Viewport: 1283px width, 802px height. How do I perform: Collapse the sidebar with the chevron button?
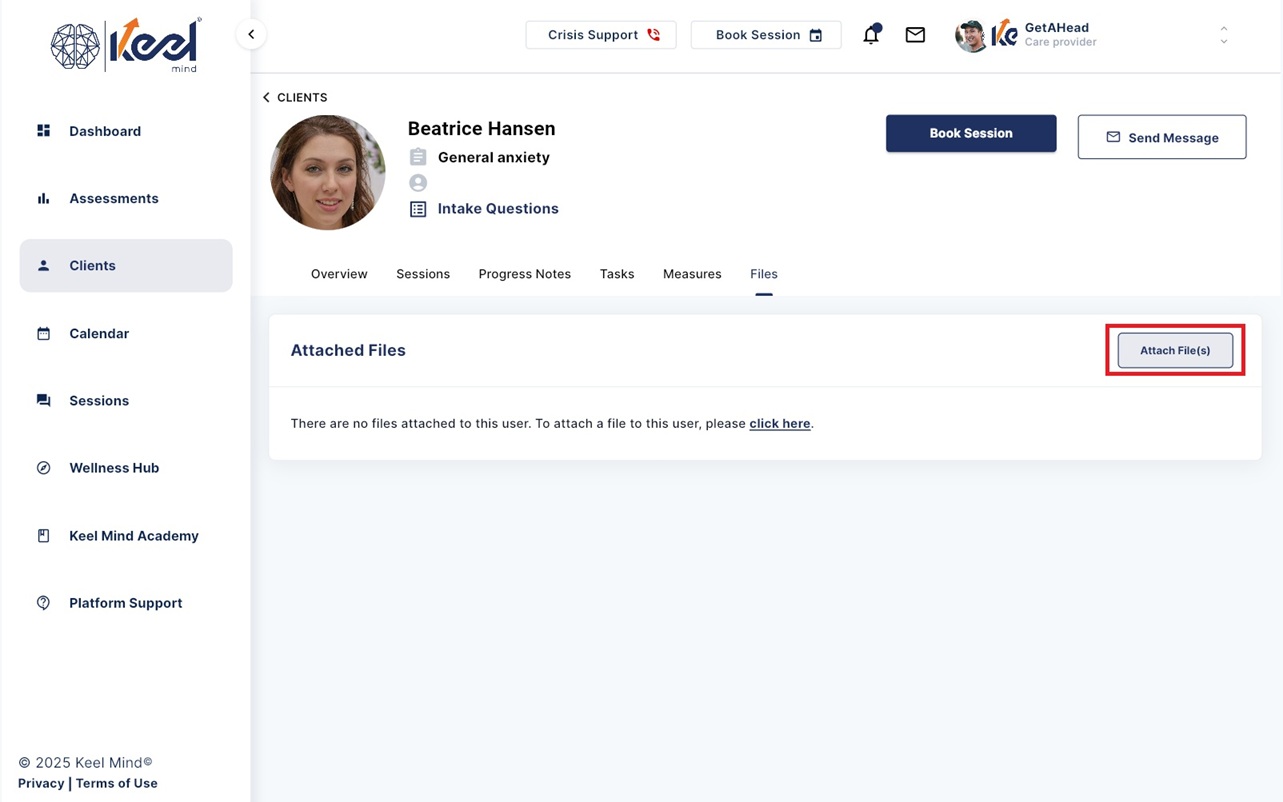click(251, 34)
